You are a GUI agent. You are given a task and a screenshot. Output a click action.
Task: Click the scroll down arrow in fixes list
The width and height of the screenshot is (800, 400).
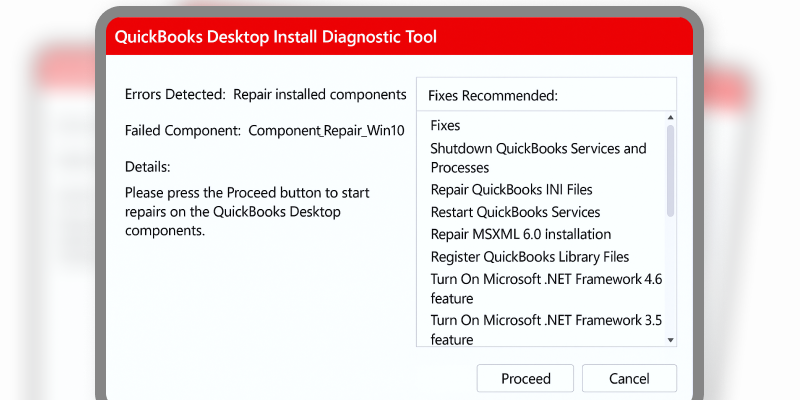[x=670, y=340]
